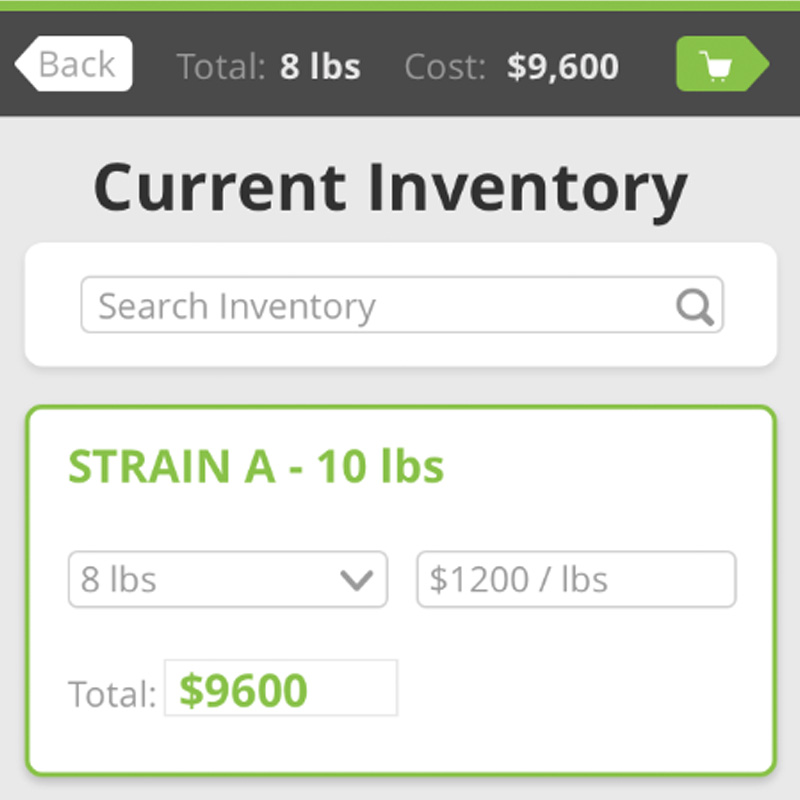This screenshot has width=800, height=800.
Task: Go back using the Back button
Action: 74,64
